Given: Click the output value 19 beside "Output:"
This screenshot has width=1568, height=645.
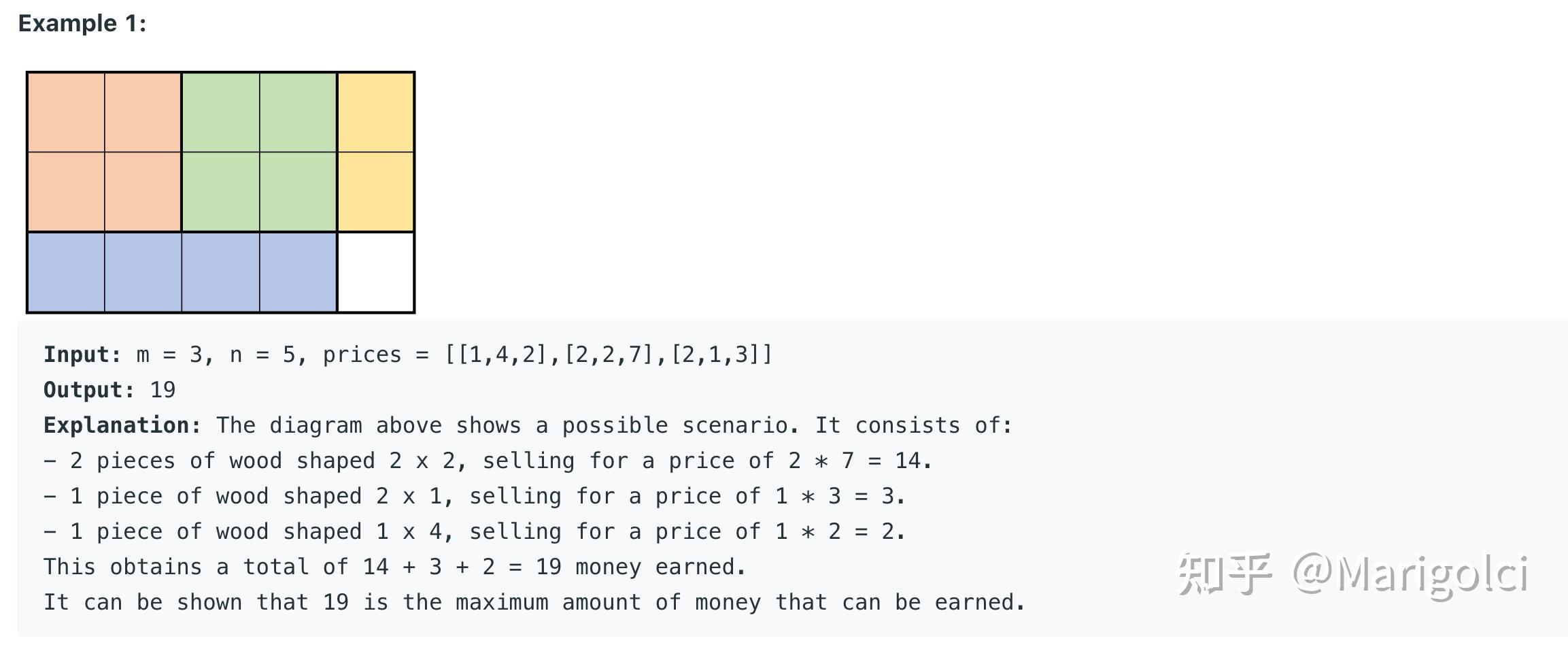Looking at the screenshot, I should click(x=163, y=391).
